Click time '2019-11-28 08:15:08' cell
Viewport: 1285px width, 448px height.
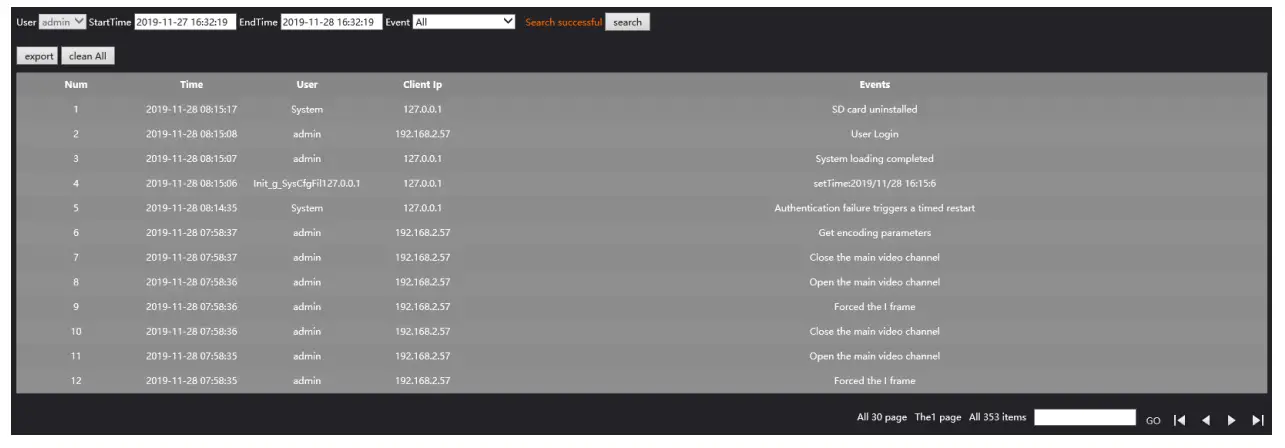(x=191, y=134)
